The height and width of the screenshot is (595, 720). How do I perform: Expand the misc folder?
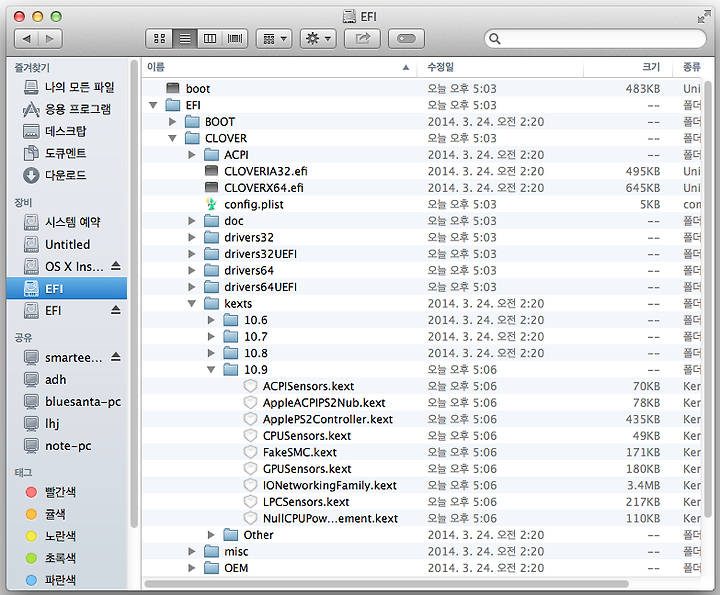pos(192,551)
